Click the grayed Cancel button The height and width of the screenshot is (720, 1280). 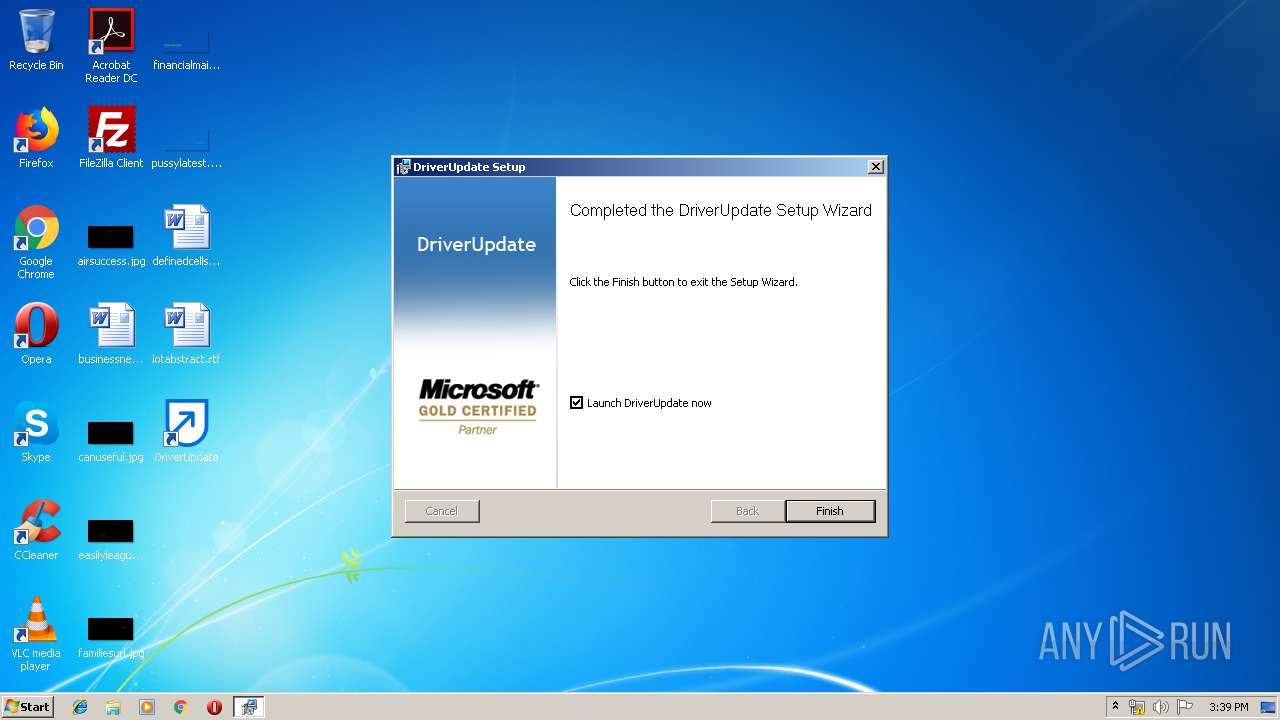coord(442,511)
